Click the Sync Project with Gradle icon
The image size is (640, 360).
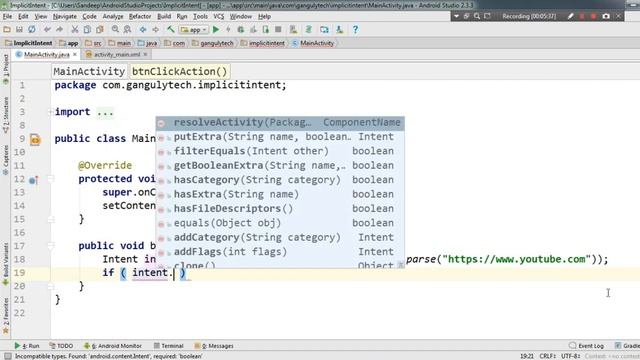pyautogui.click(x=309, y=29)
